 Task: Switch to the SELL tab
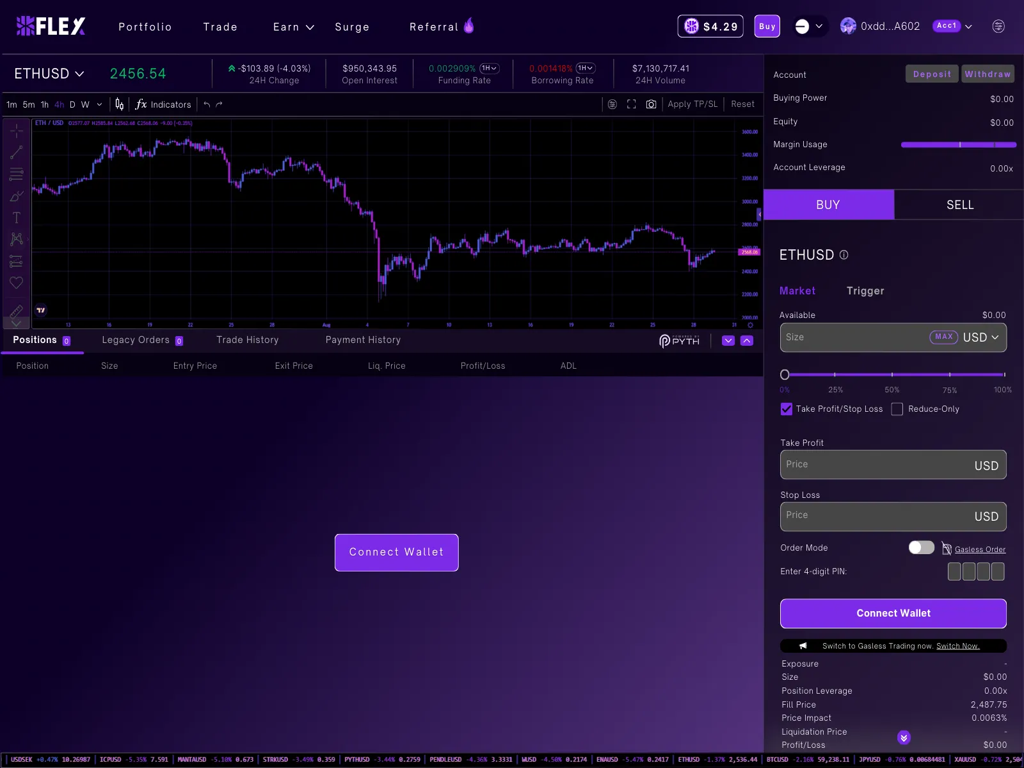[959, 205]
